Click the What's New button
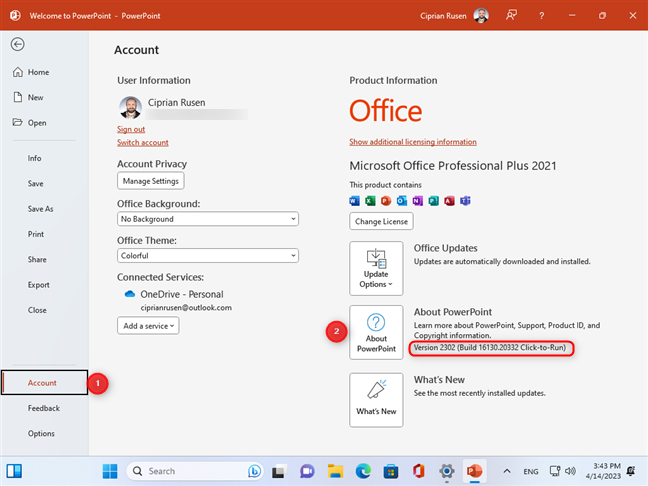Screen dimensions: 648x486 click(376, 400)
